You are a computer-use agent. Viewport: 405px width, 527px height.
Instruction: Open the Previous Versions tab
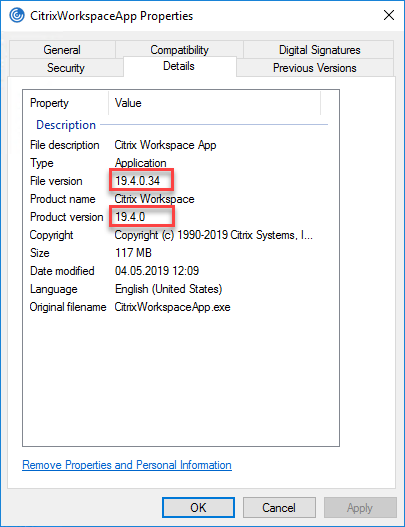(315, 68)
